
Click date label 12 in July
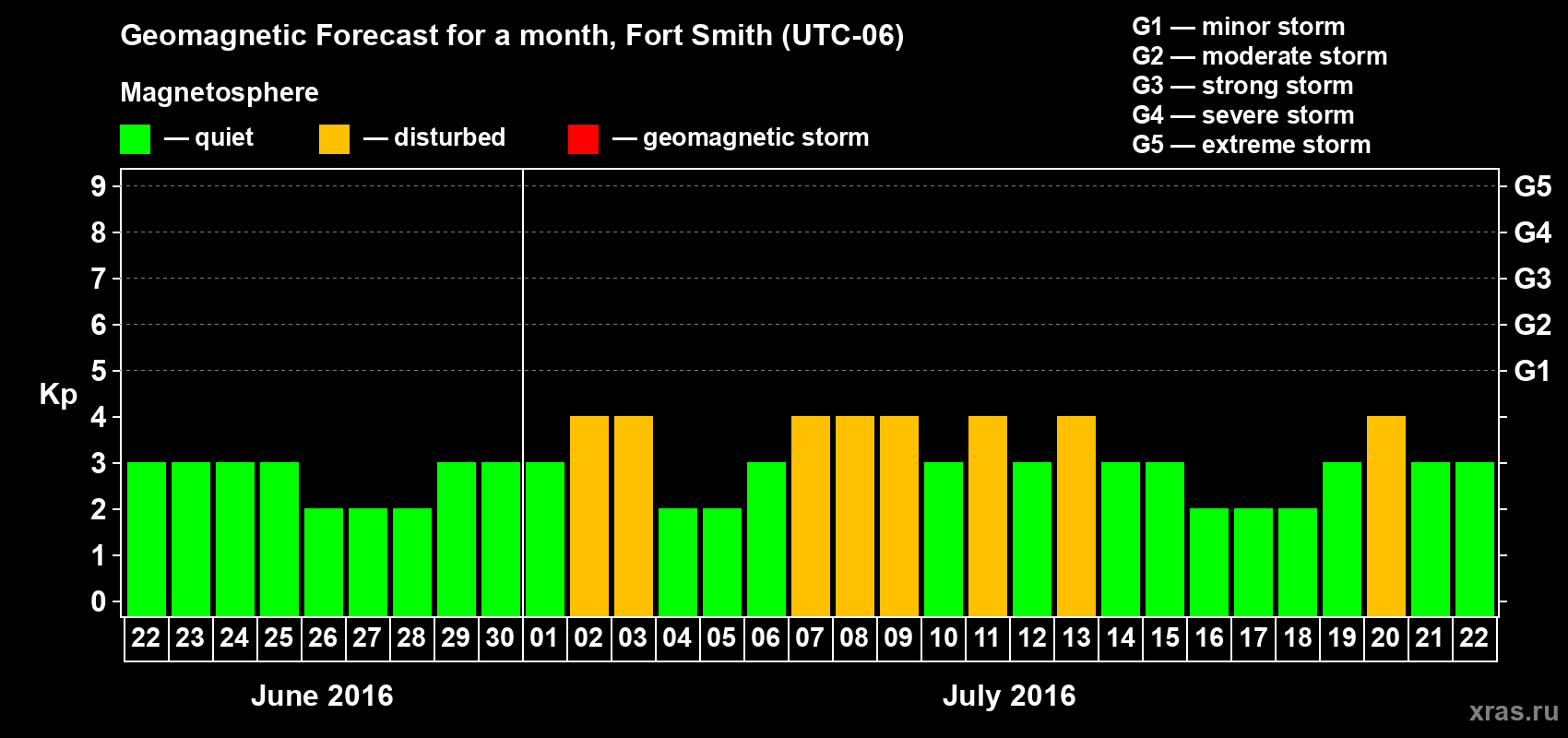pos(1031,638)
